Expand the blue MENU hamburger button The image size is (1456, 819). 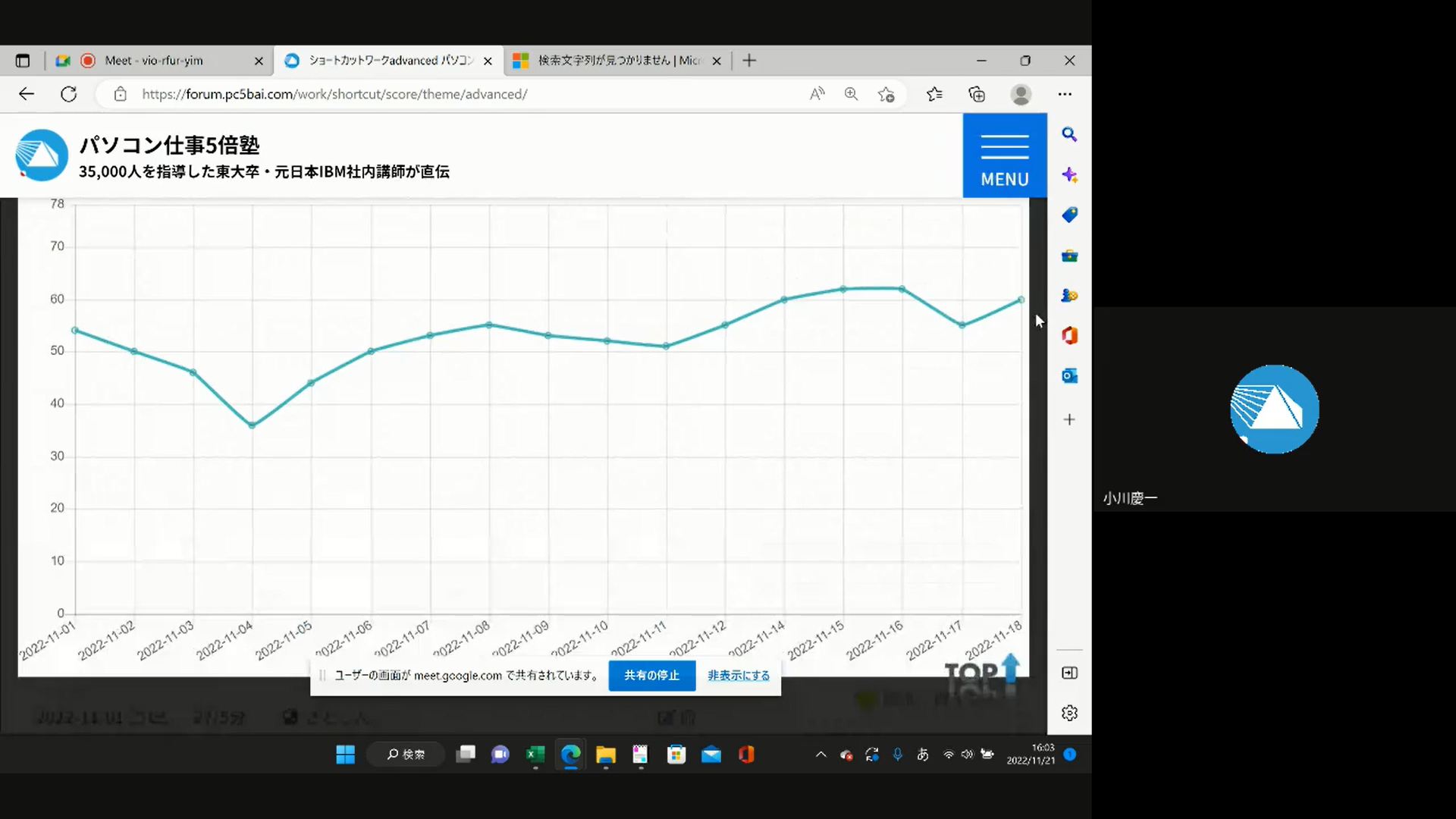pyautogui.click(x=1005, y=155)
